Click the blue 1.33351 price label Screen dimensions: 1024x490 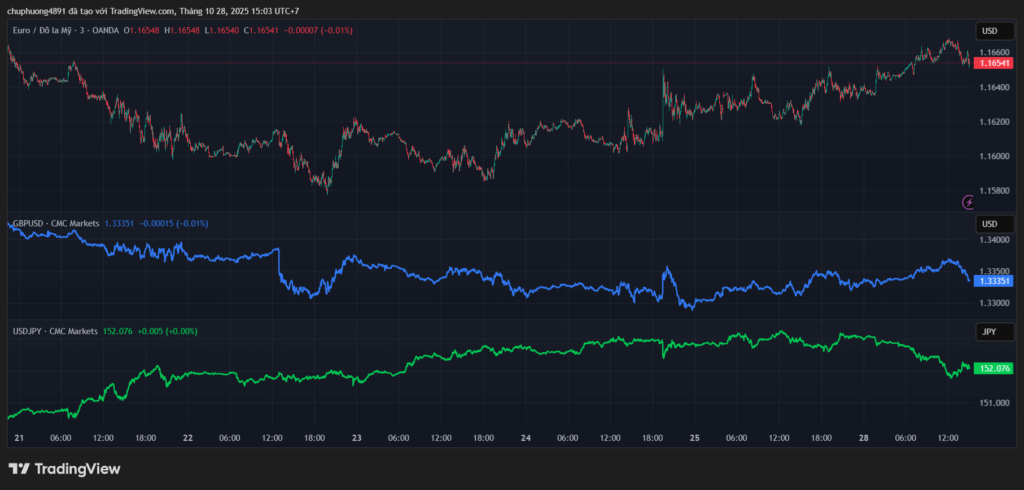coord(993,281)
